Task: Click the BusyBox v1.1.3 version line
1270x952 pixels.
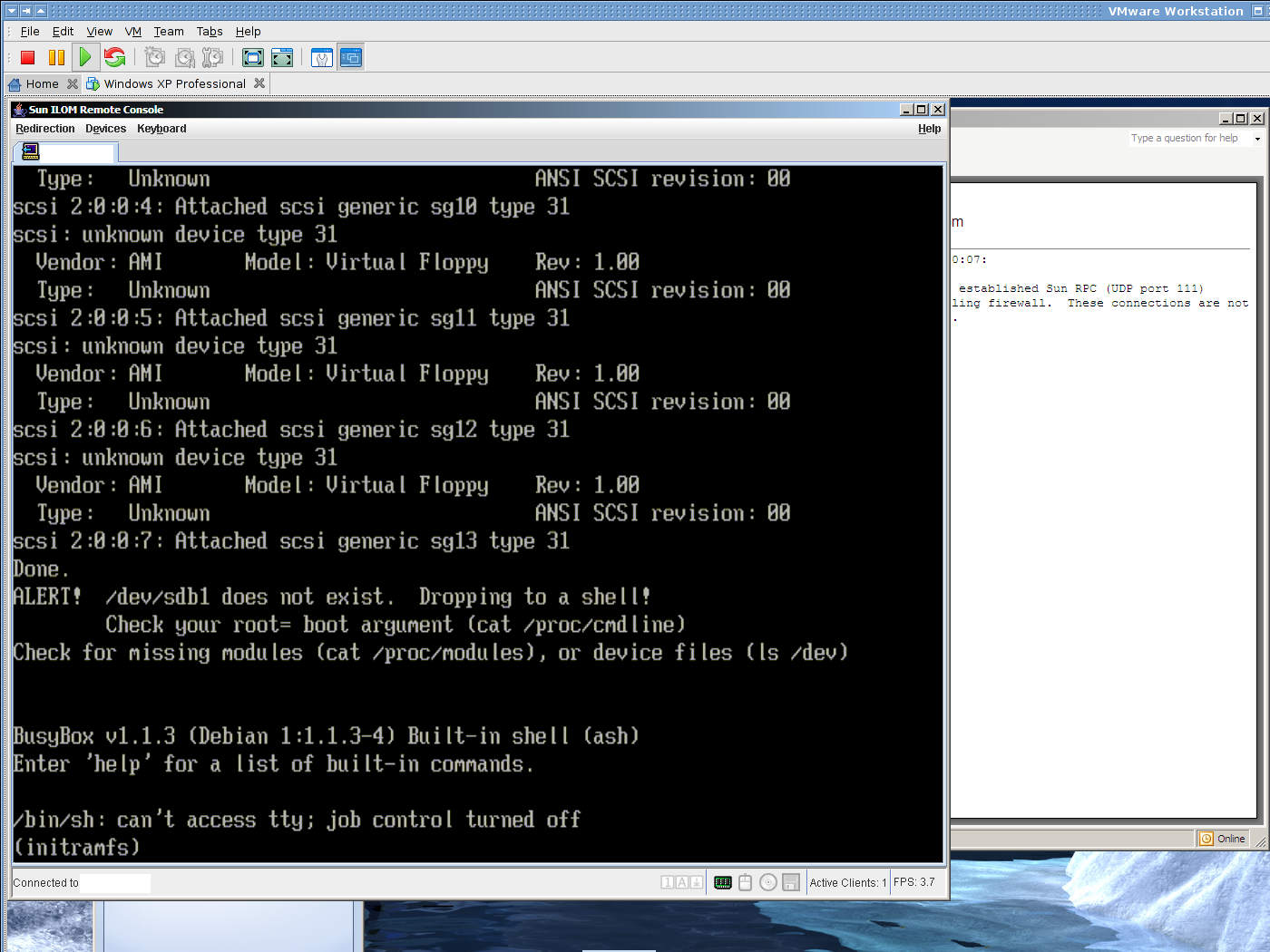Action: pyautogui.click(x=327, y=736)
